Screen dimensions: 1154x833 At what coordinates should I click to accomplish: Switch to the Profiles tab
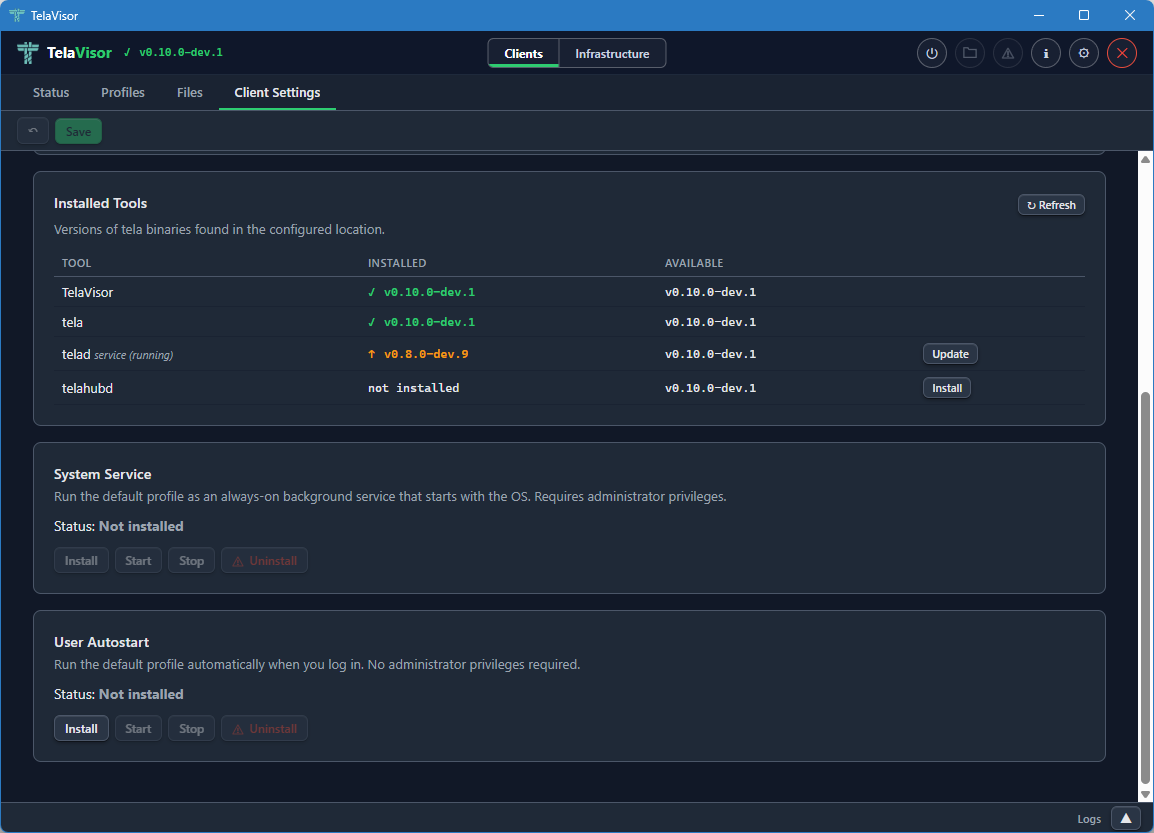[122, 92]
